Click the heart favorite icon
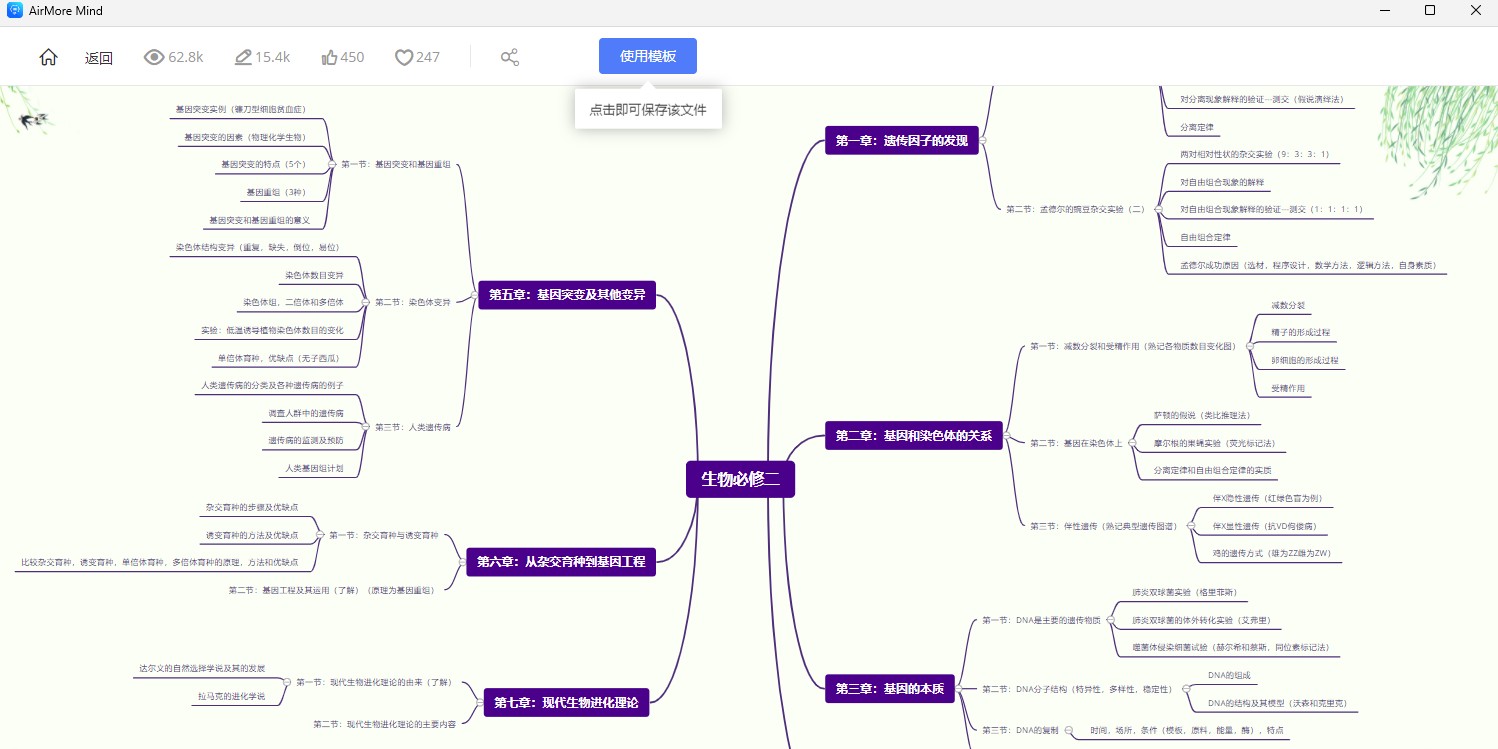1498x749 pixels. pyautogui.click(x=404, y=57)
